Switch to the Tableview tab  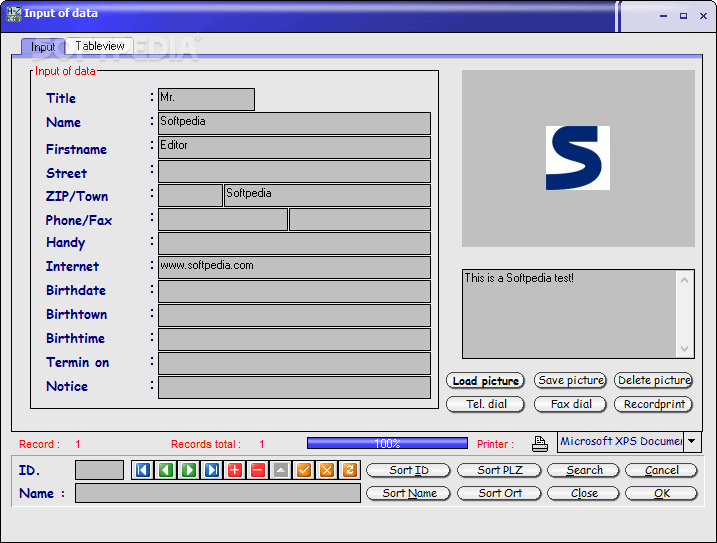point(100,46)
